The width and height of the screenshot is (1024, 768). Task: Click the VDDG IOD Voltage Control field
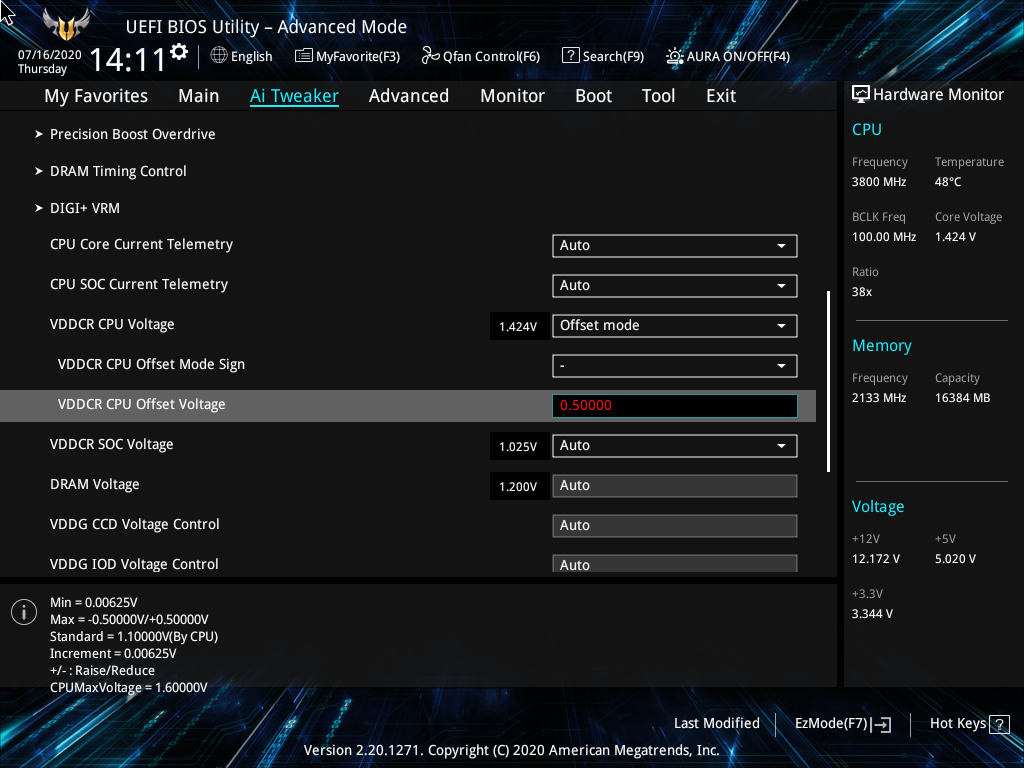point(675,564)
